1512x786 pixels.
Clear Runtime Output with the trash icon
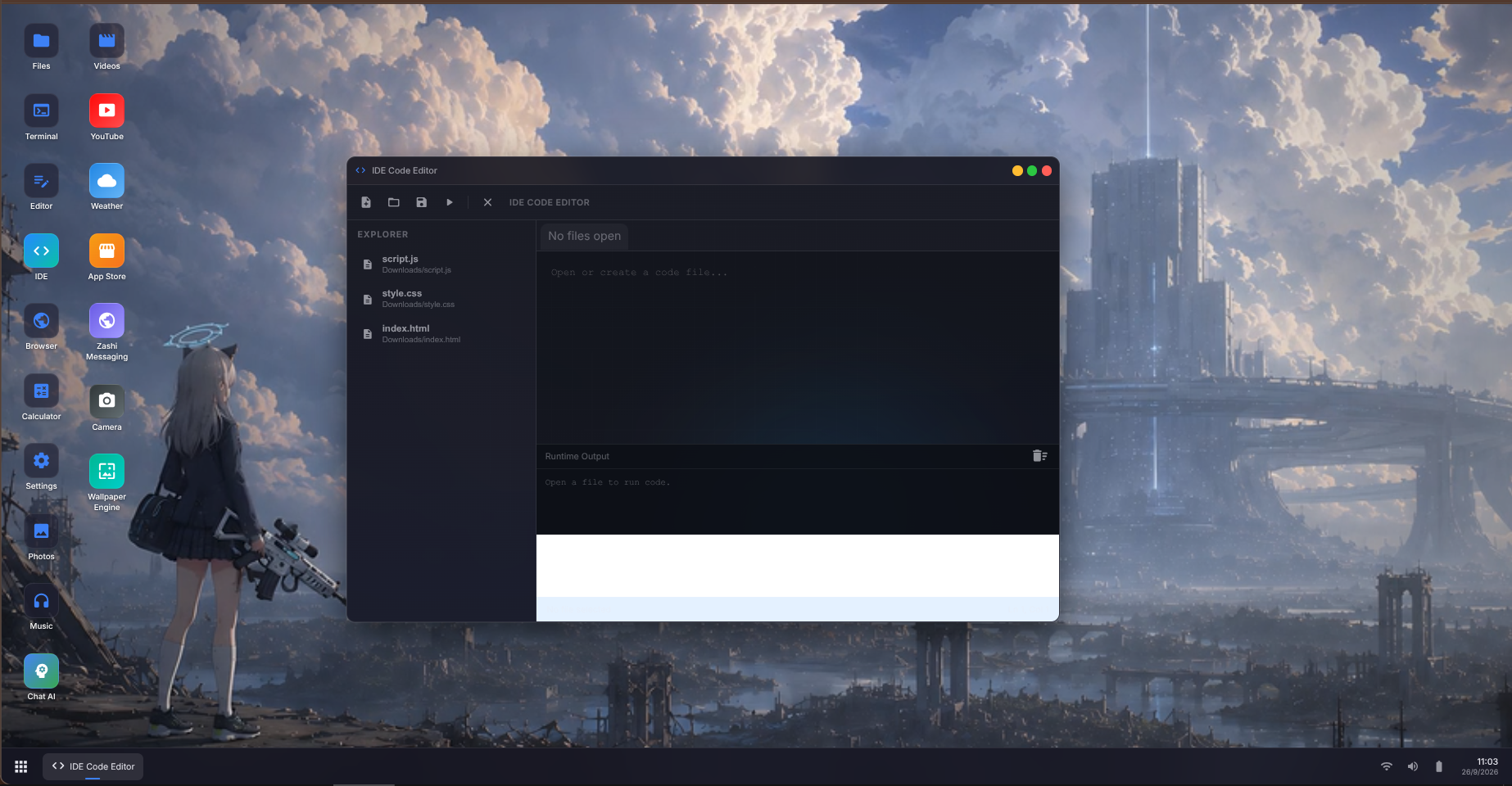click(1040, 456)
